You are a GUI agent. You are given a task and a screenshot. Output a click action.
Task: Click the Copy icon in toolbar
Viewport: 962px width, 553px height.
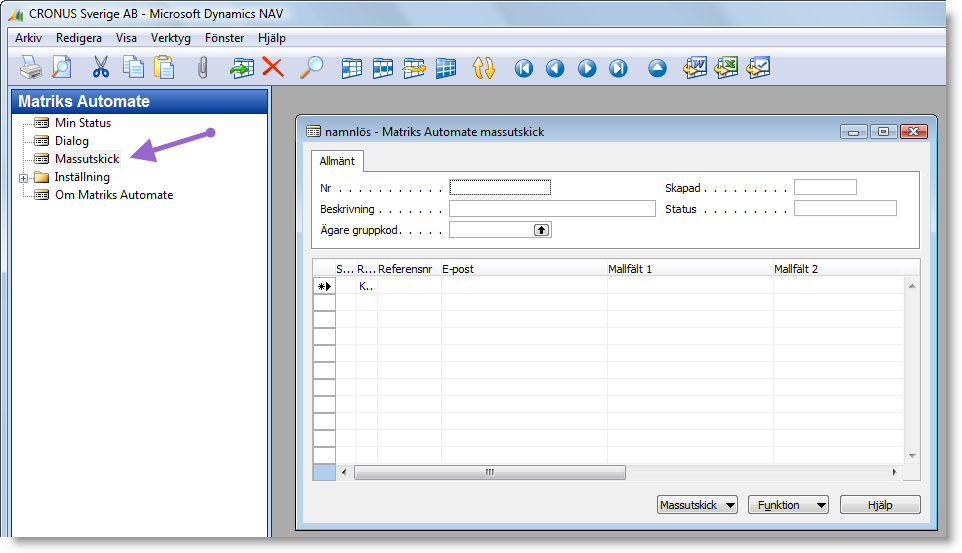[x=133, y=68]
